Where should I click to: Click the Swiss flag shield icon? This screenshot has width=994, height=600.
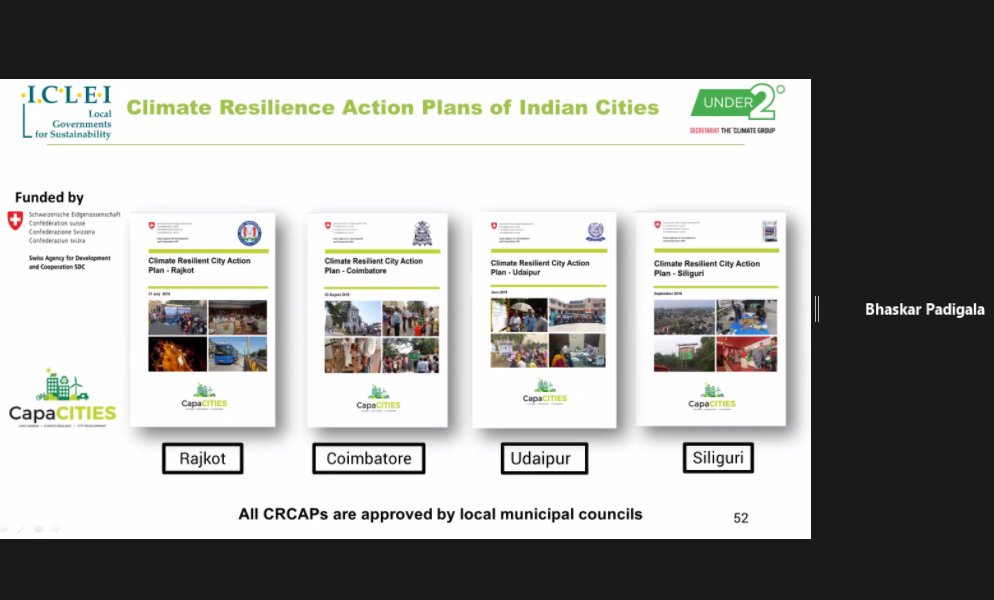15,220
